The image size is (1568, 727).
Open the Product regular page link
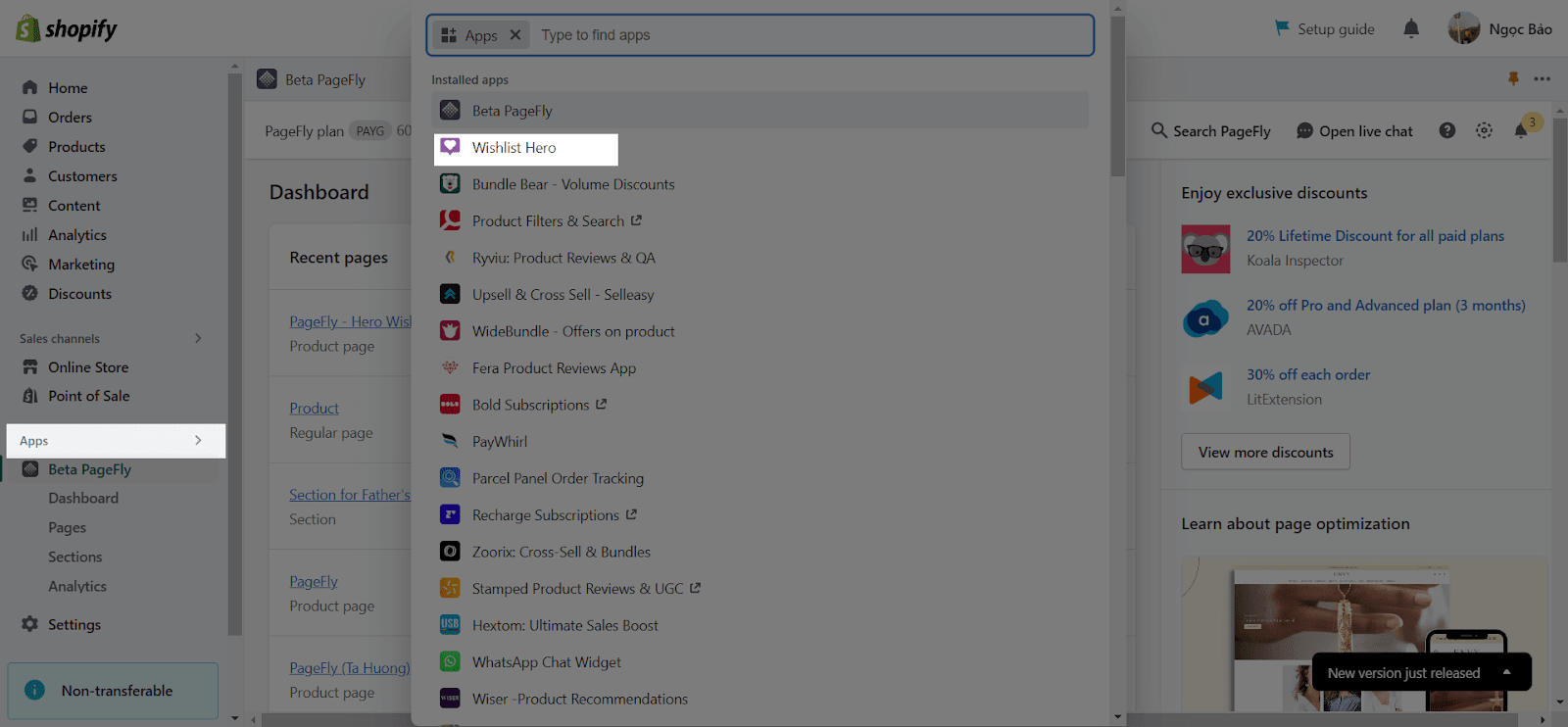[x=315, y=408]
